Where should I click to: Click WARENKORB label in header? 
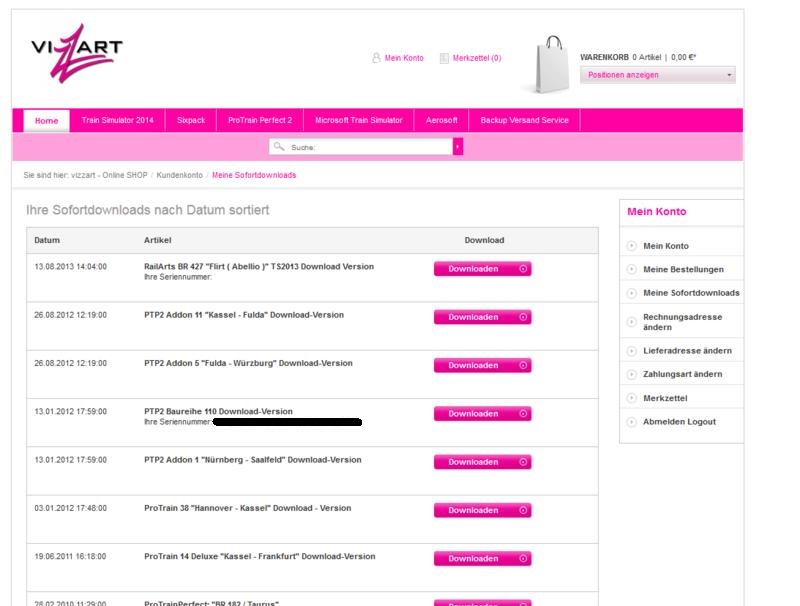point(604,57)
